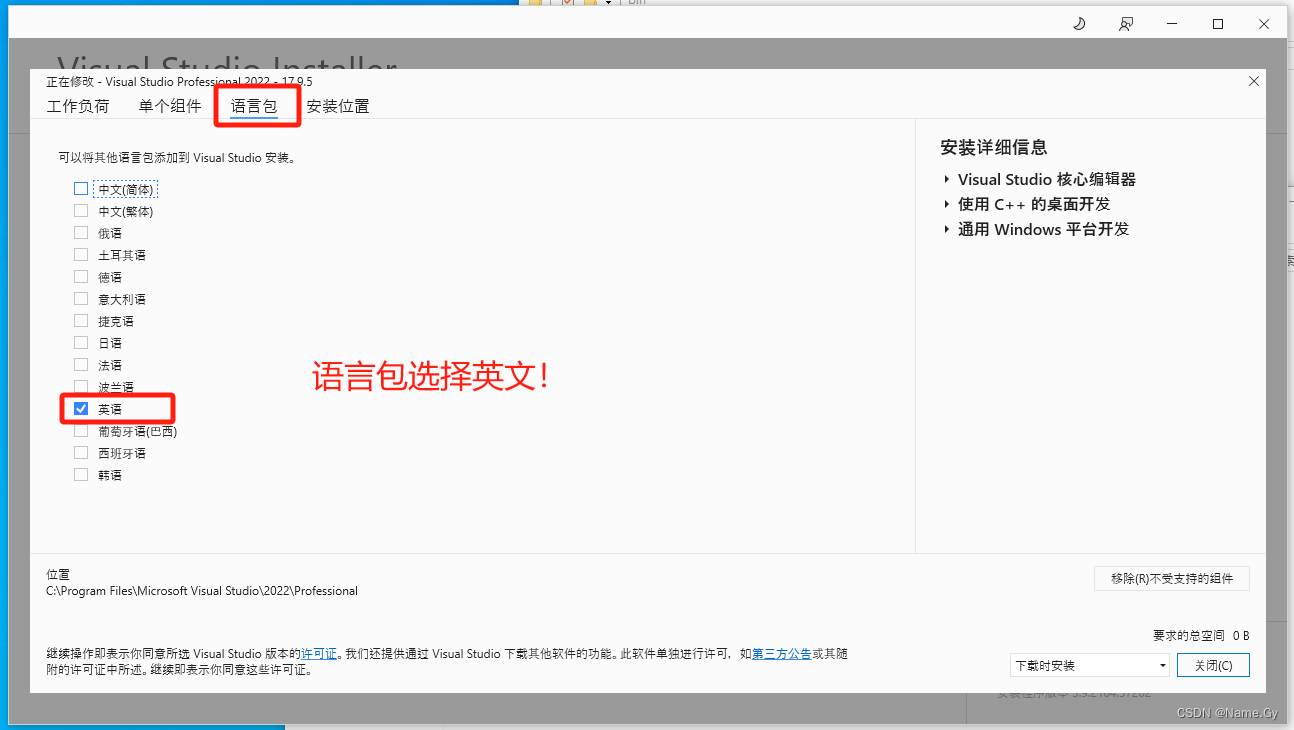Switch to the 工作负荷 tab

click(x=78, y=105)
